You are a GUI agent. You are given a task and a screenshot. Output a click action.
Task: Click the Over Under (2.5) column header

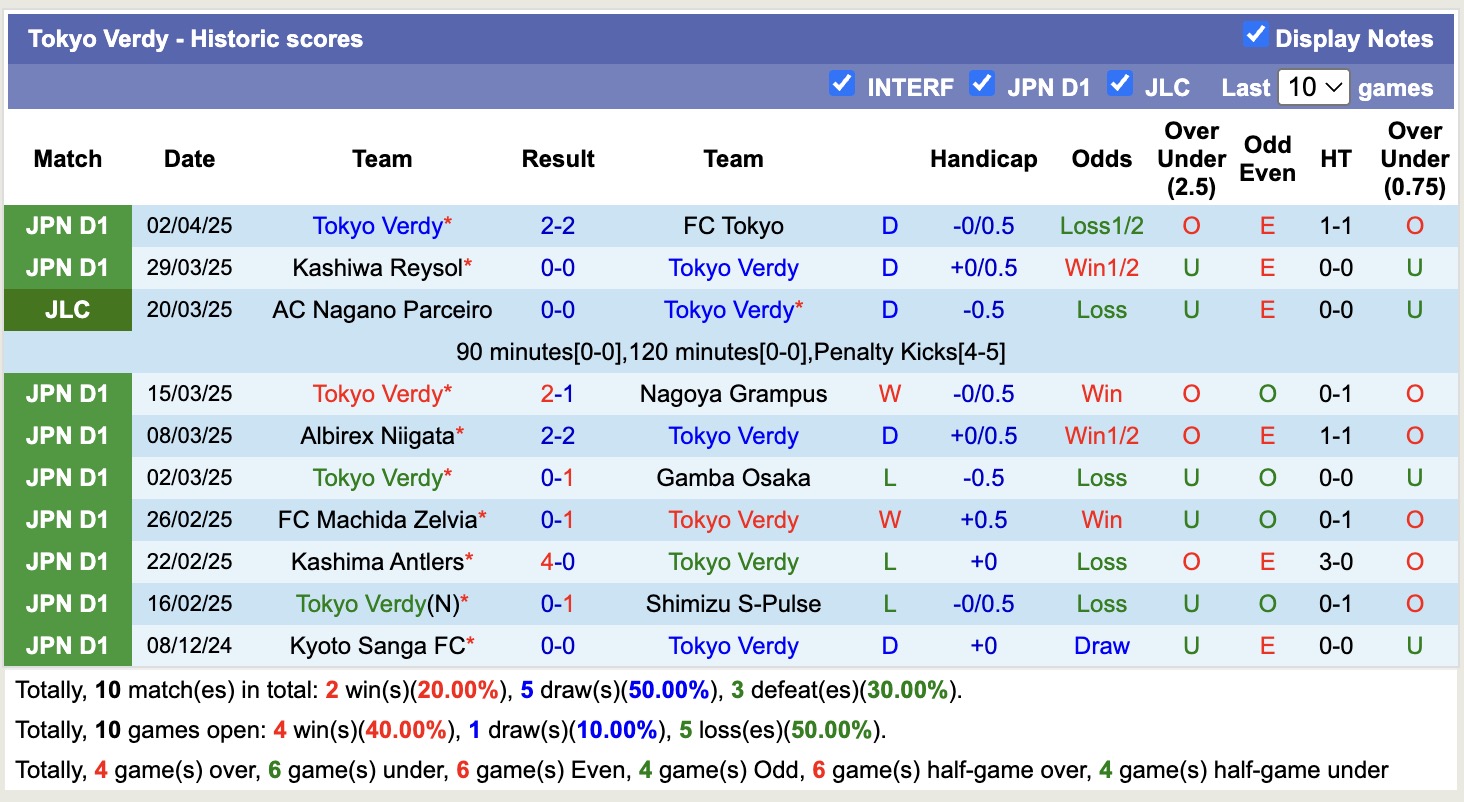(x=1191, y=159)
